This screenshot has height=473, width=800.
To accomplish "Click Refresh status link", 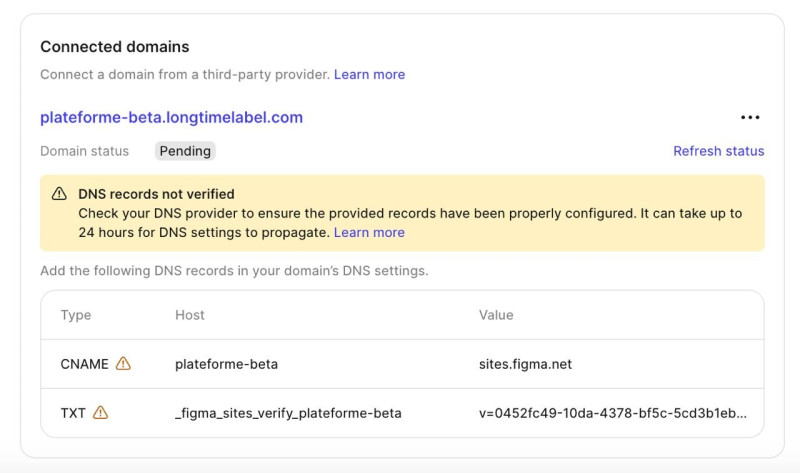I will pos(718,151).
